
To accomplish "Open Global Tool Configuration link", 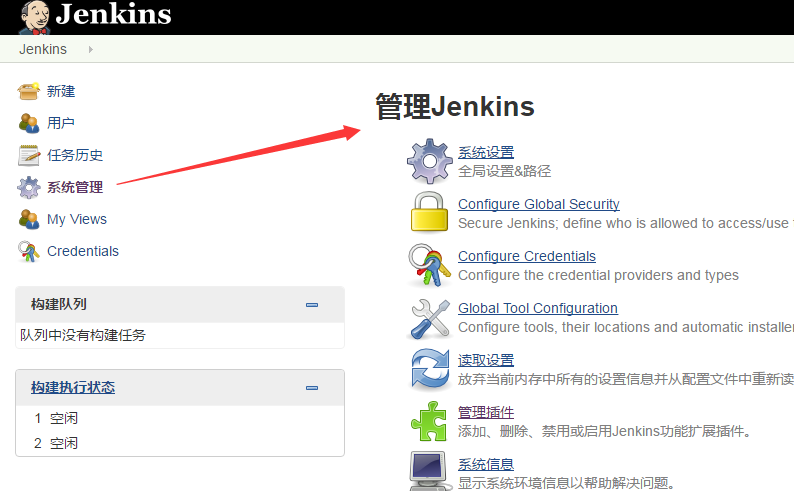I will click(x=538, y=308).
